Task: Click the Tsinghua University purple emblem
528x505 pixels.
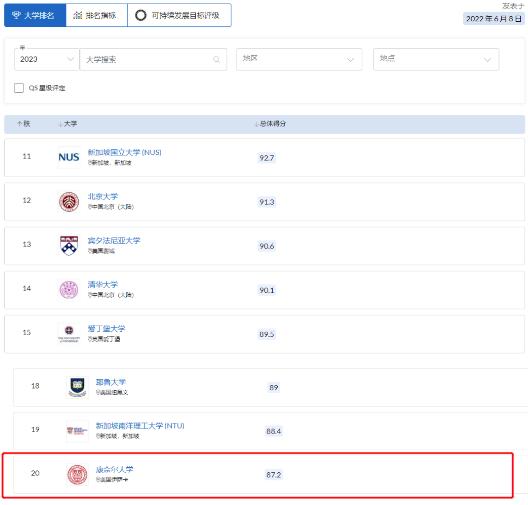Action: [x=69, y=290]
